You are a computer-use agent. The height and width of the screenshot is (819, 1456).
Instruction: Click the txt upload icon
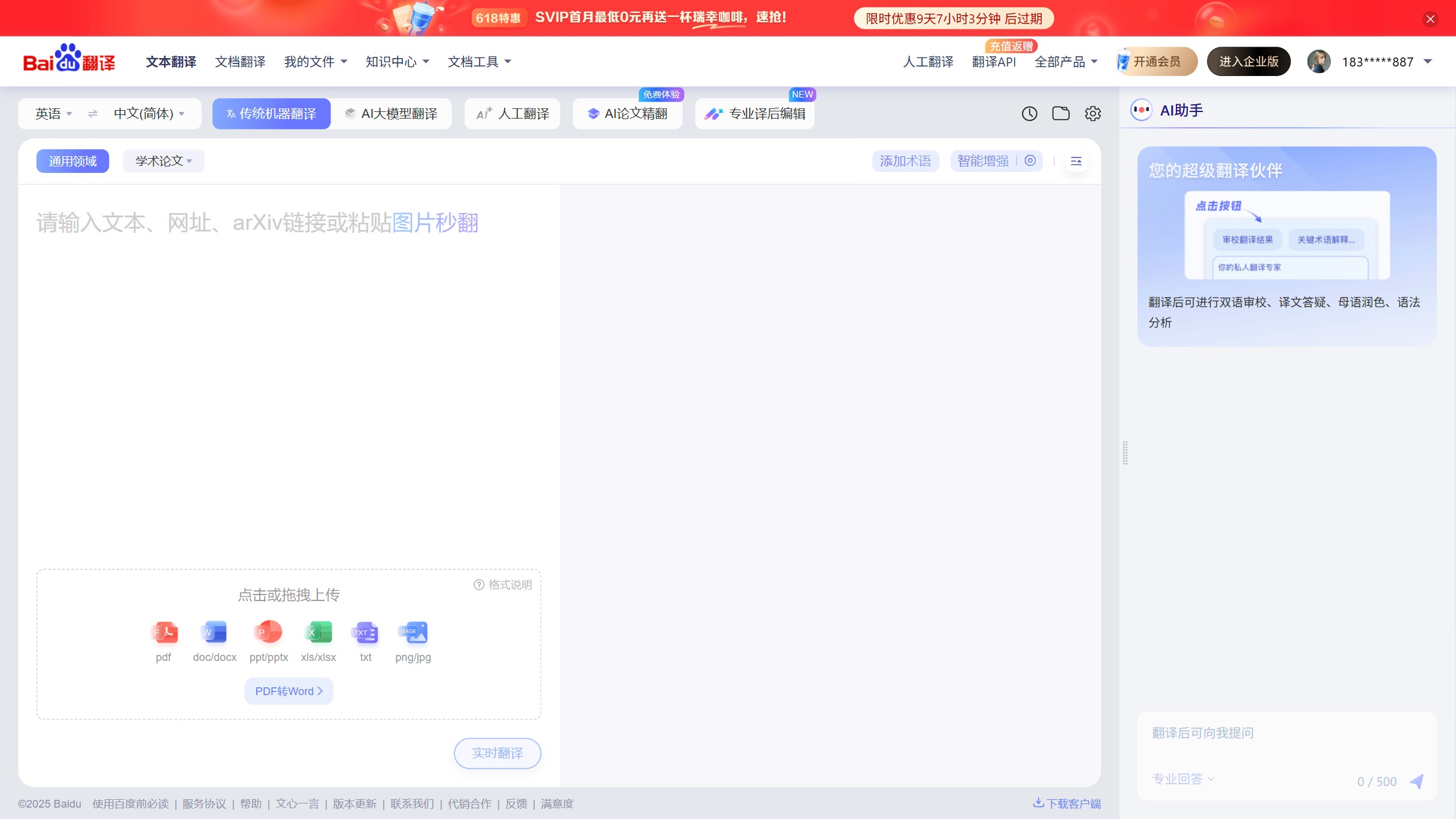[x=365, y=632]
